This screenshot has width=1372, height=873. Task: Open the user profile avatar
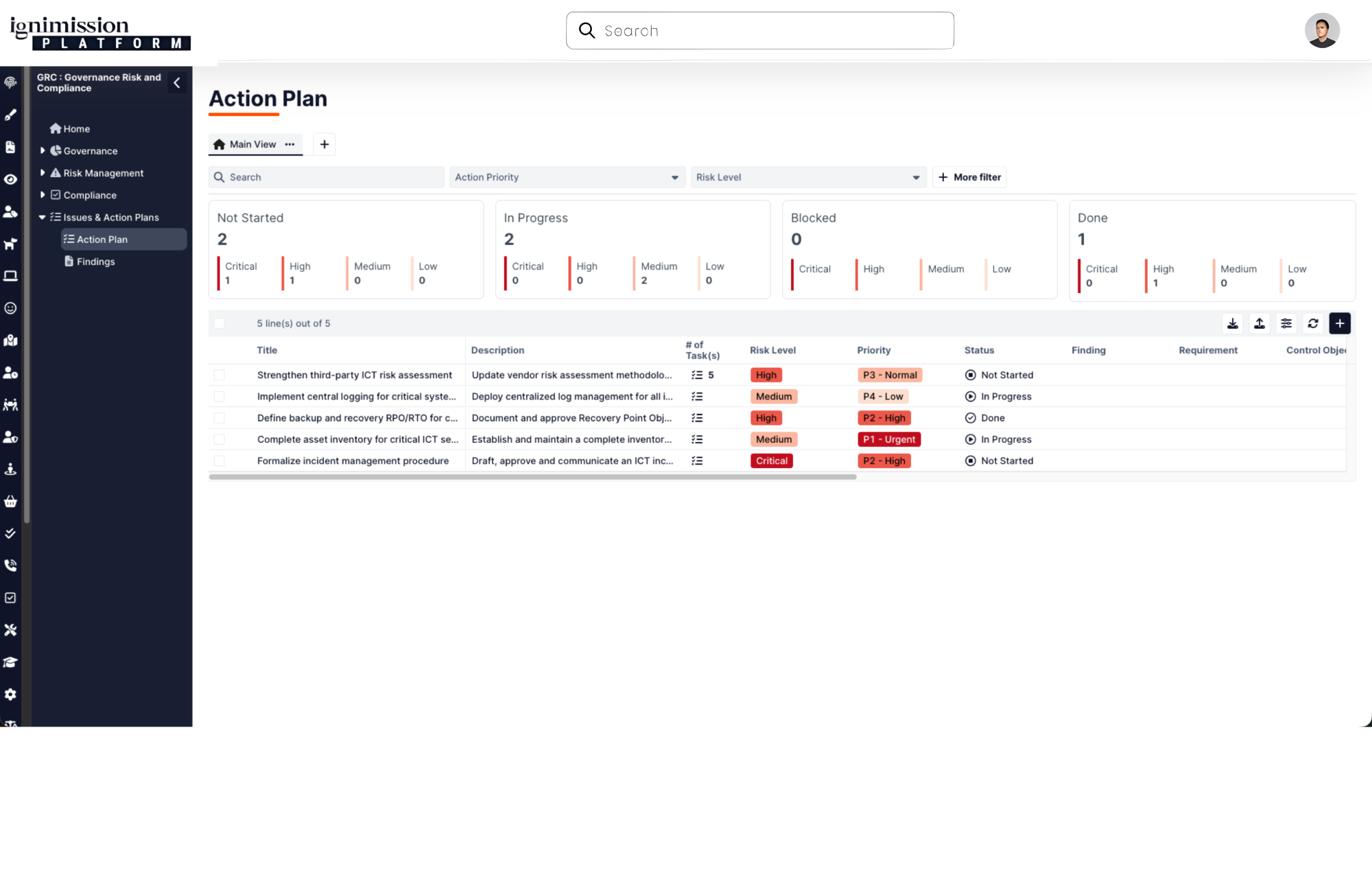coord(1321,31)
